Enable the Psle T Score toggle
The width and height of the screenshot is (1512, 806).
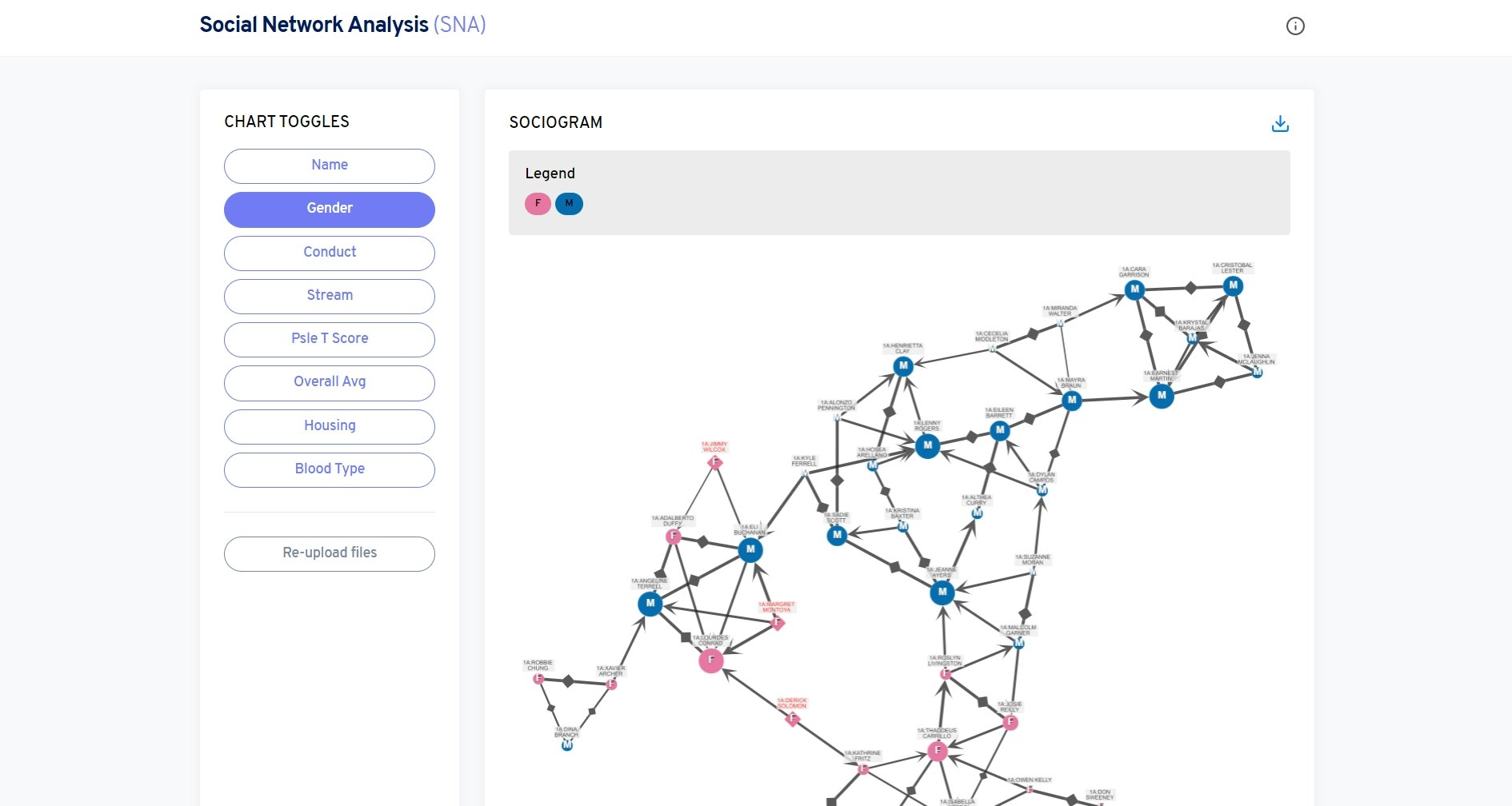329,339
